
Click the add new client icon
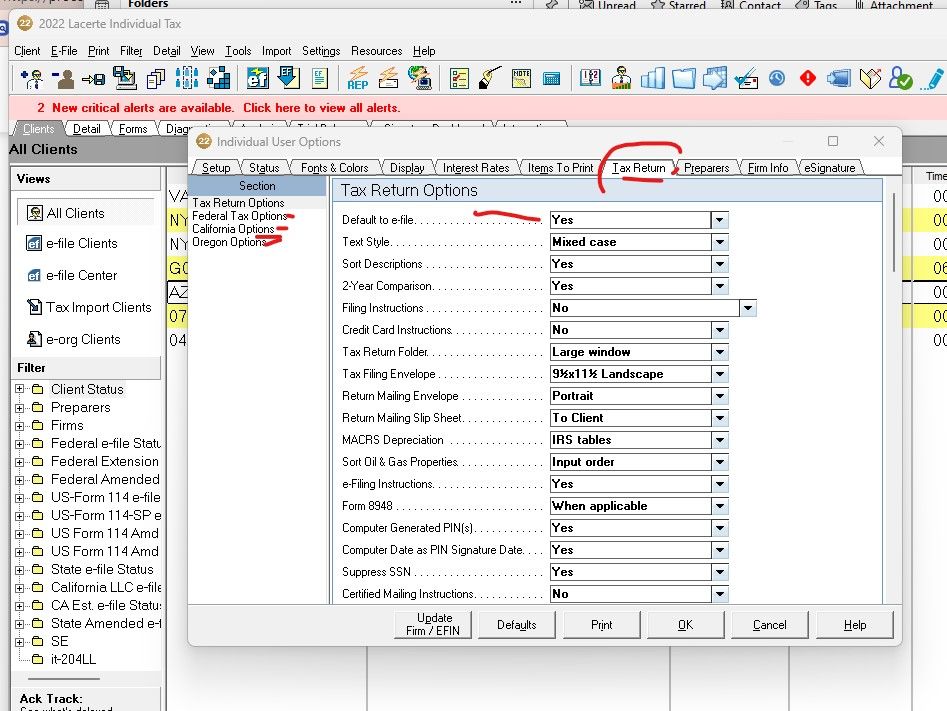[x=31, y=79]
